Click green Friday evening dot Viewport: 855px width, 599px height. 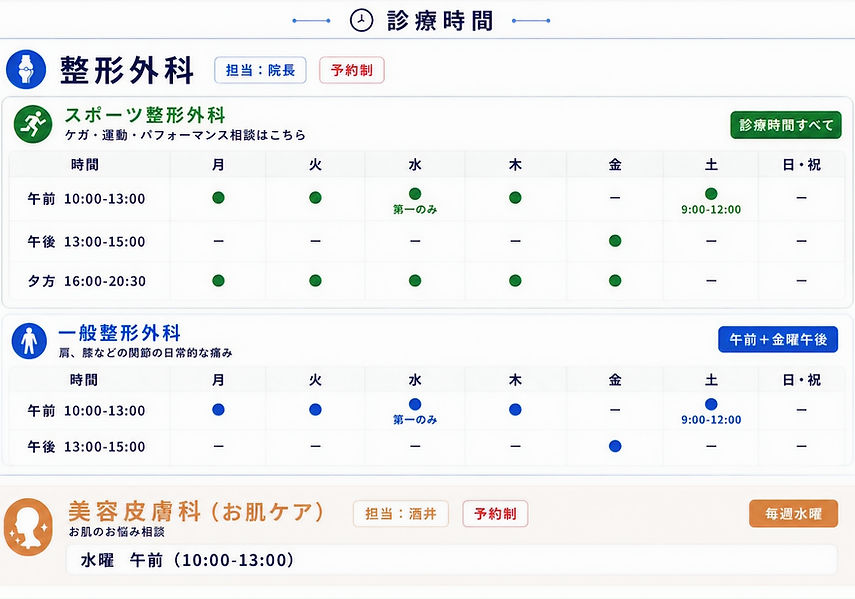pyautogui.click(x=615, y=281)
